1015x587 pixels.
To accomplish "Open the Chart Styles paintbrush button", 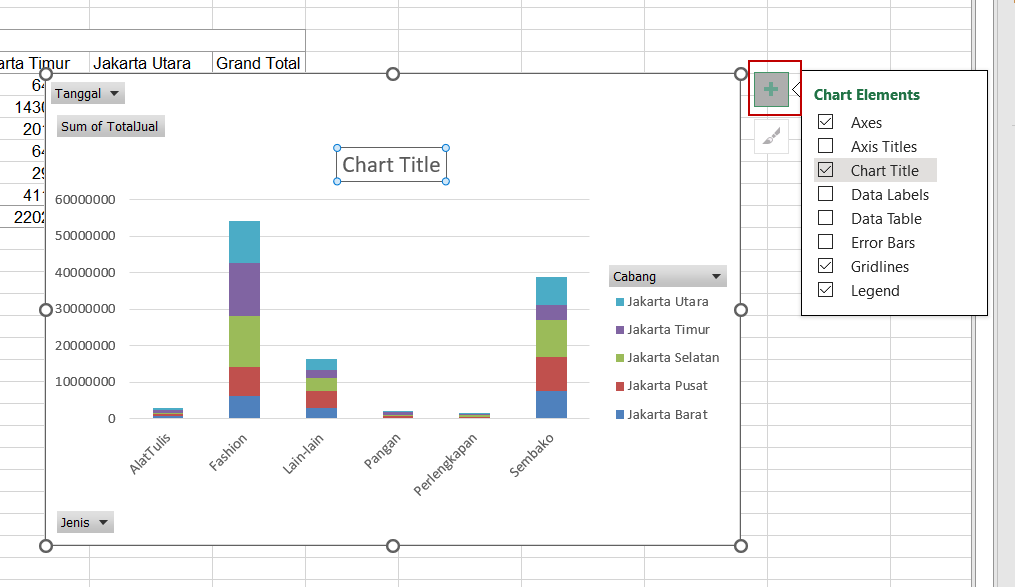I will [770, 137].
